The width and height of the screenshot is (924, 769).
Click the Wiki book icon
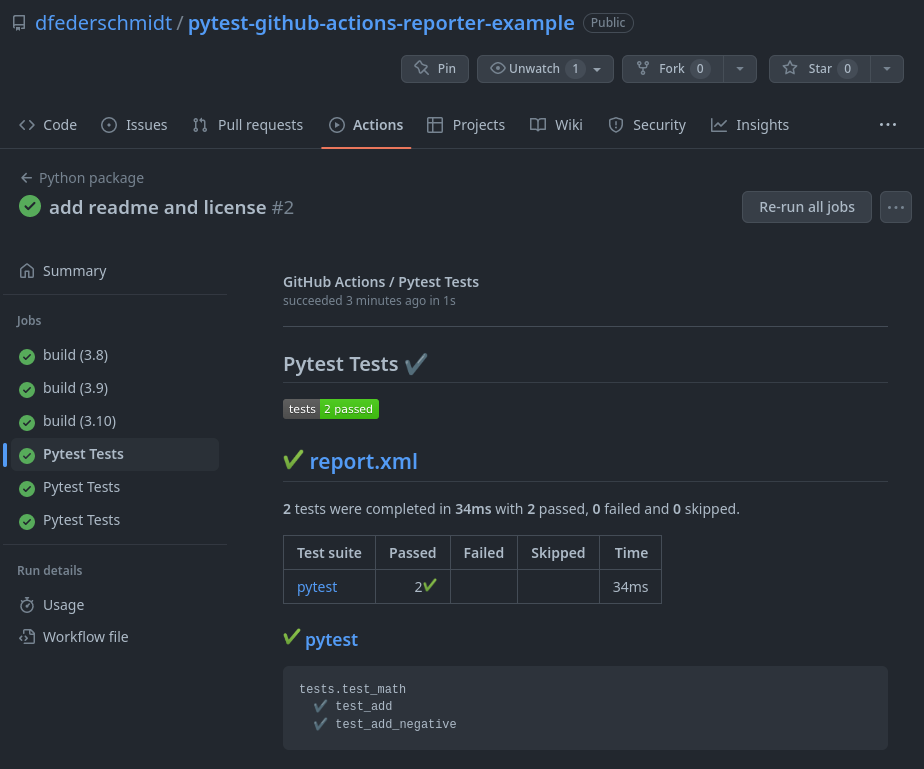[x=537, y=125]
